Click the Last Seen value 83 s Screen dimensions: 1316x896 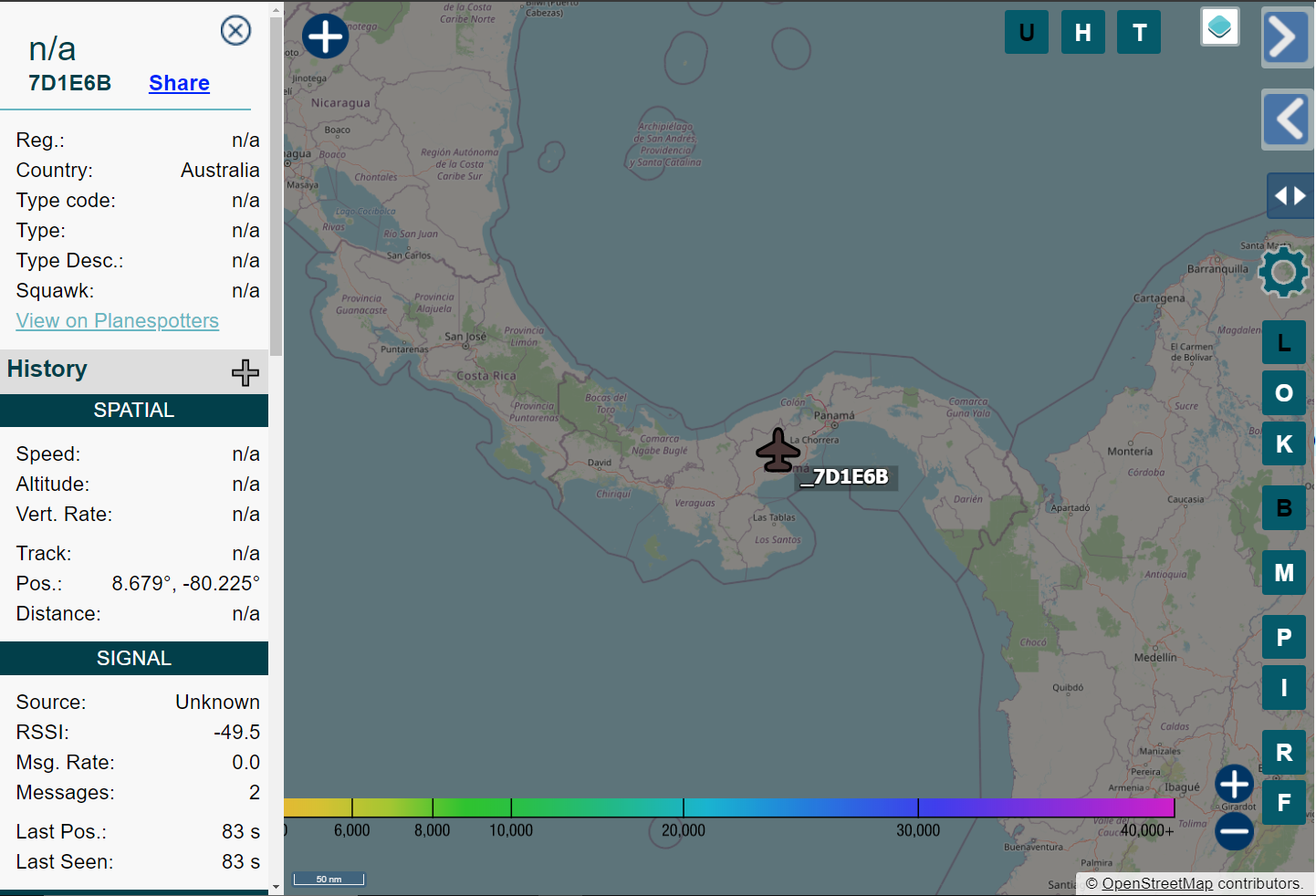(x=241, y=862)
